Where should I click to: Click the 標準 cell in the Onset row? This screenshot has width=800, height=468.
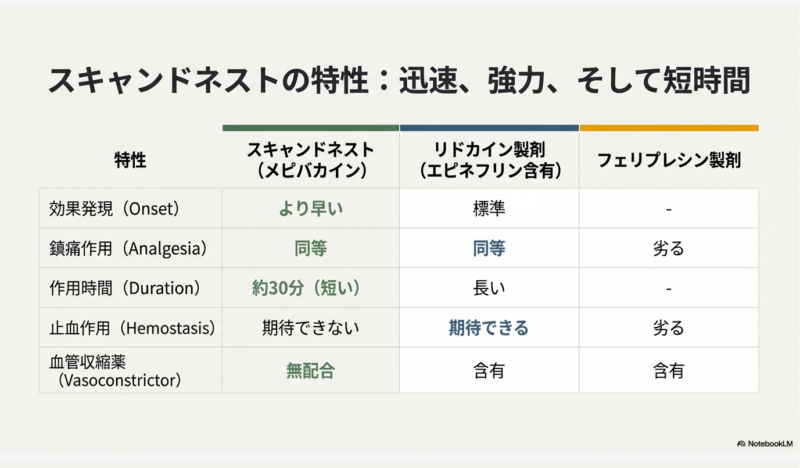click(x=489, y=209)
